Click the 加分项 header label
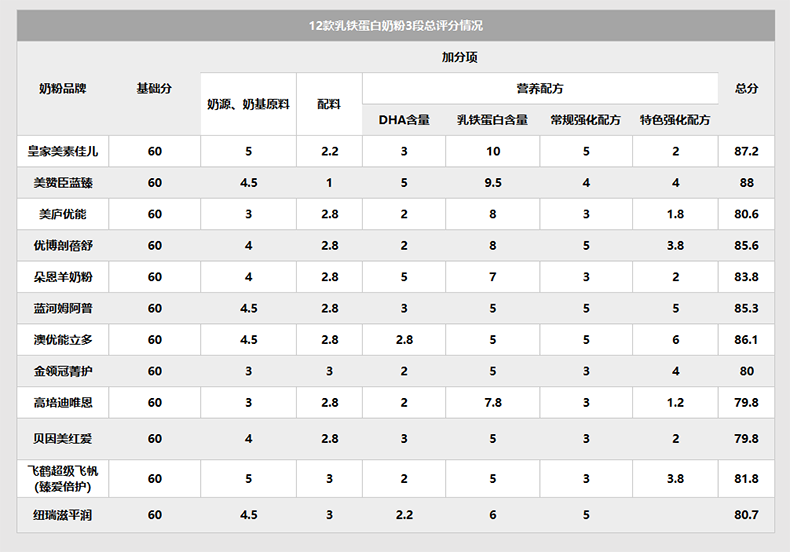790x552 pixels. [459, 57]
